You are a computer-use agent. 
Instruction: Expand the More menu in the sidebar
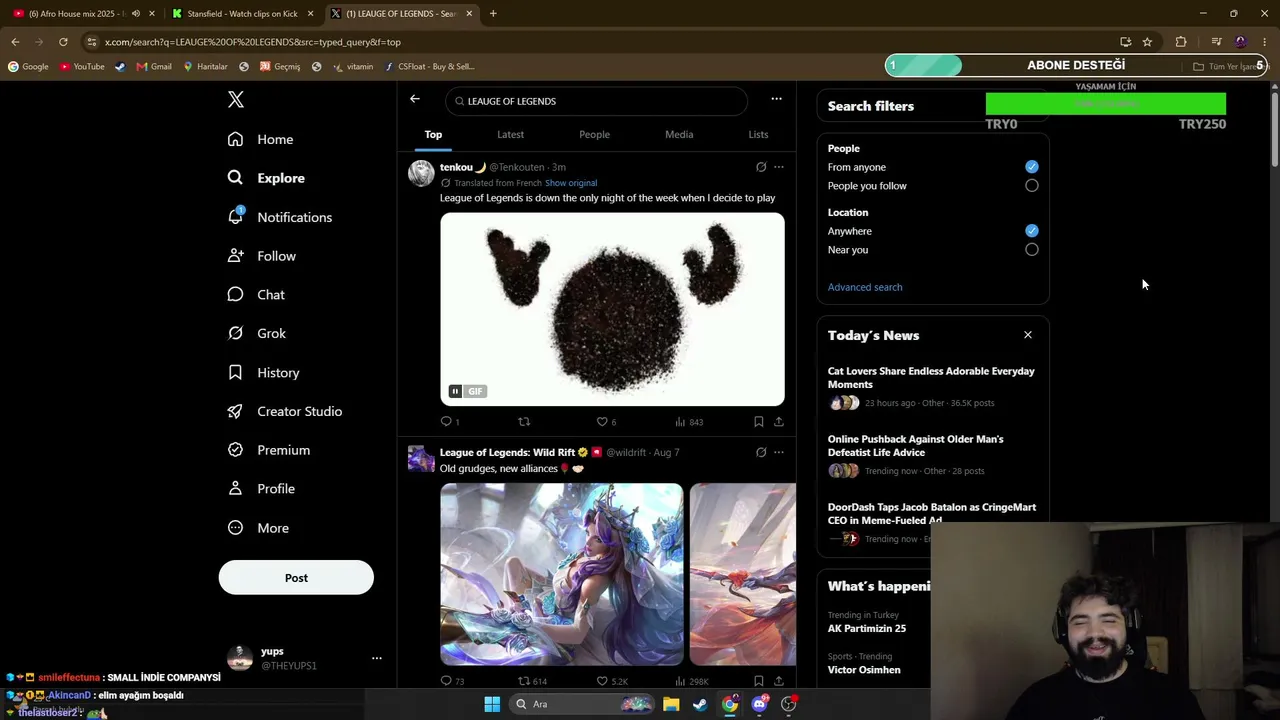point(259,528)
